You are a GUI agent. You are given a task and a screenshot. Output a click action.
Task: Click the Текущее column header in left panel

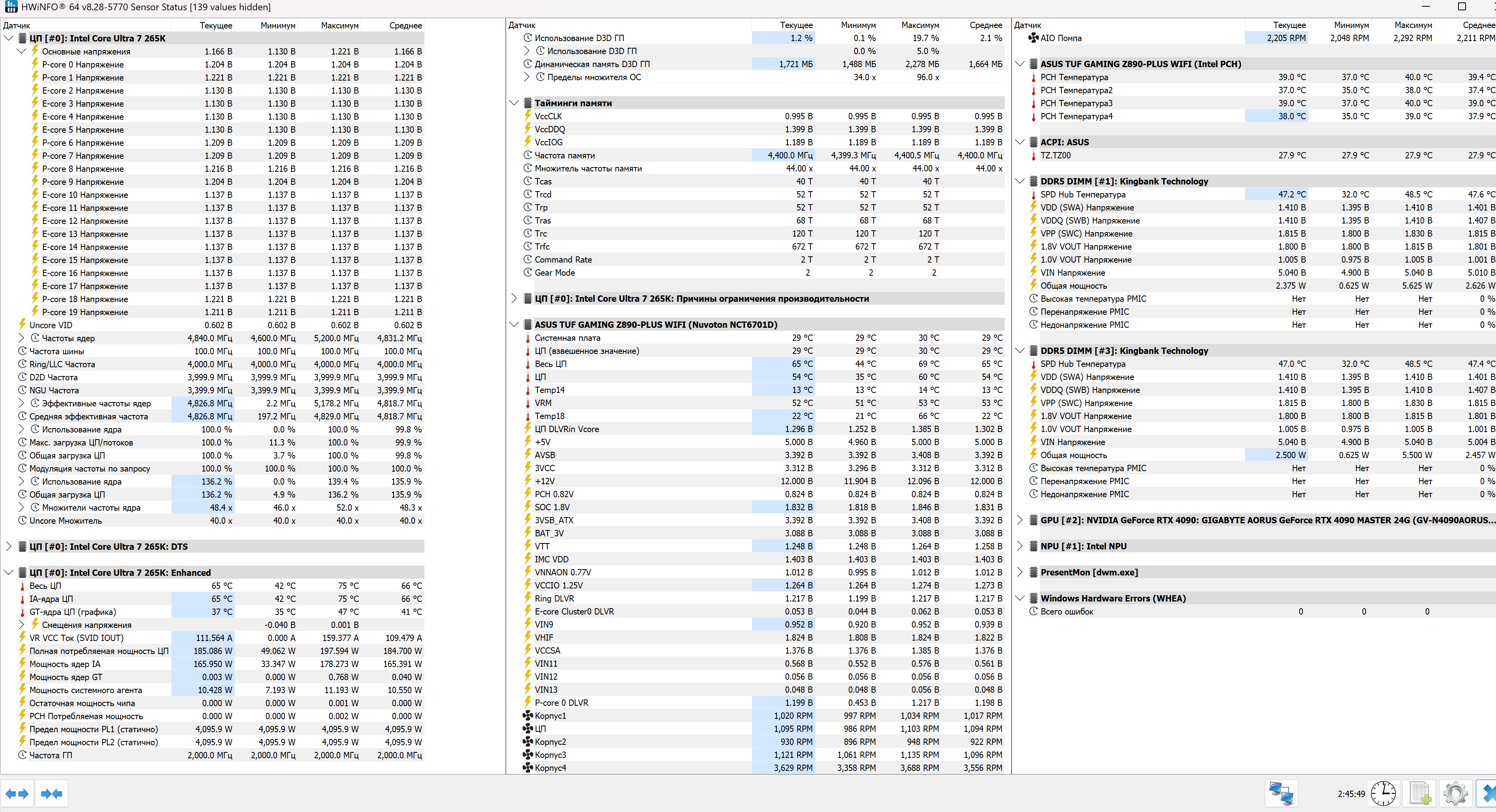215,26
